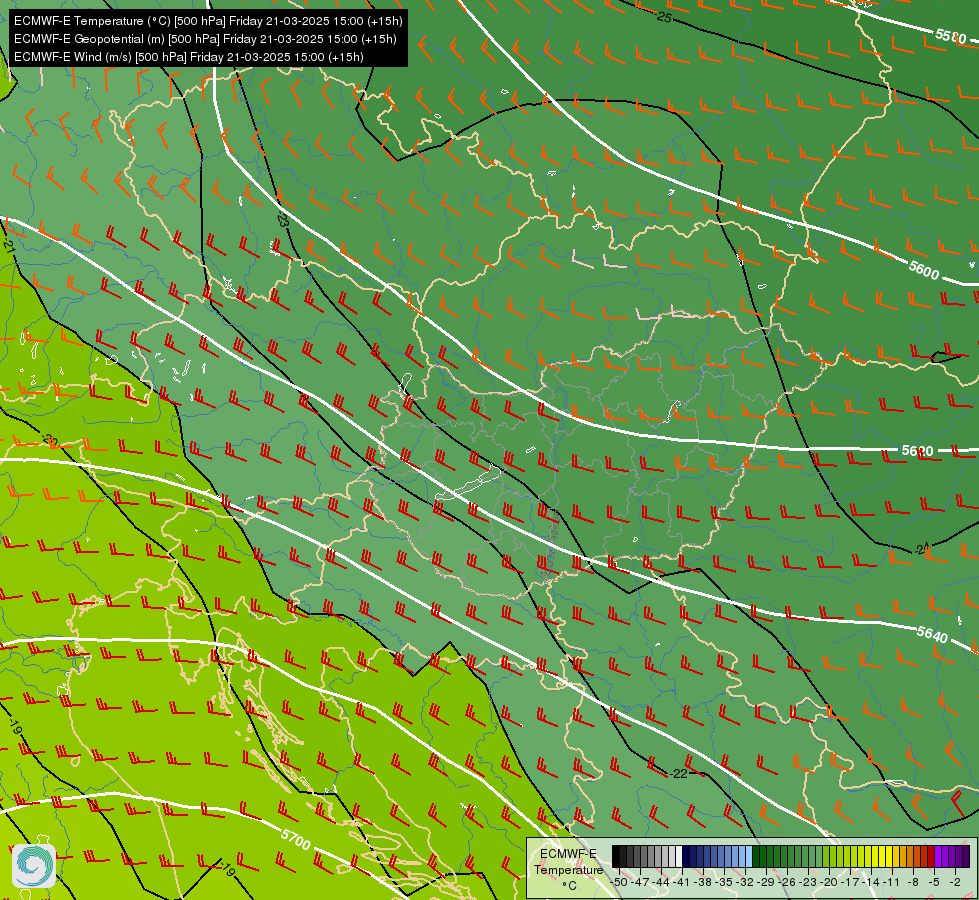The width and height of the screenshot is (979, 900).
Task: Click the -22 isotherm label on the map
Action: coord(678,774)
